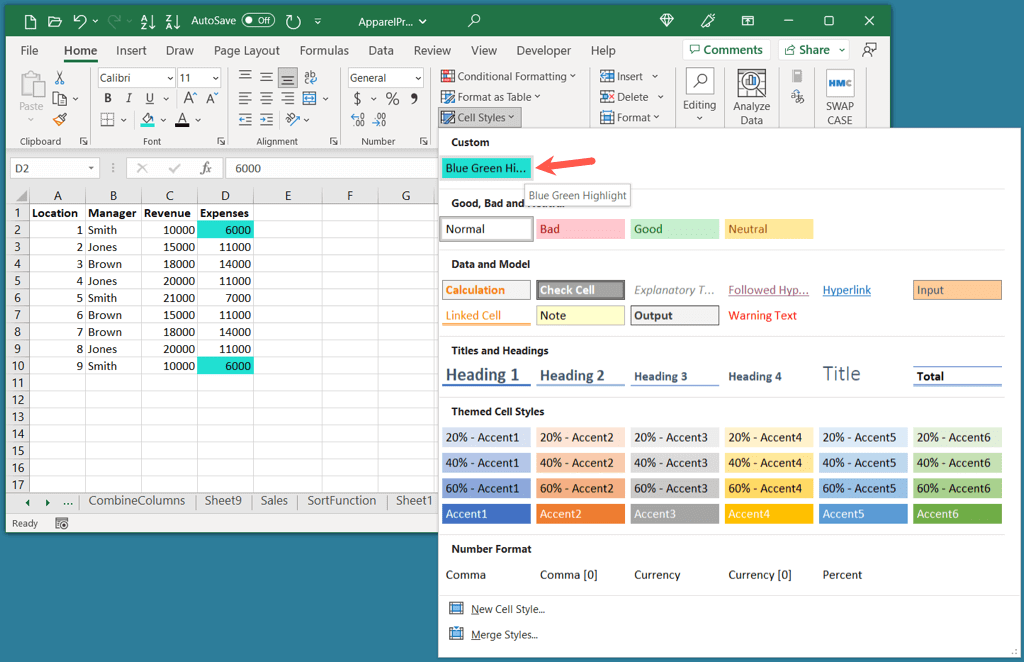Toggle Italic formatting

pyautogui.click(x=128, y=98)
